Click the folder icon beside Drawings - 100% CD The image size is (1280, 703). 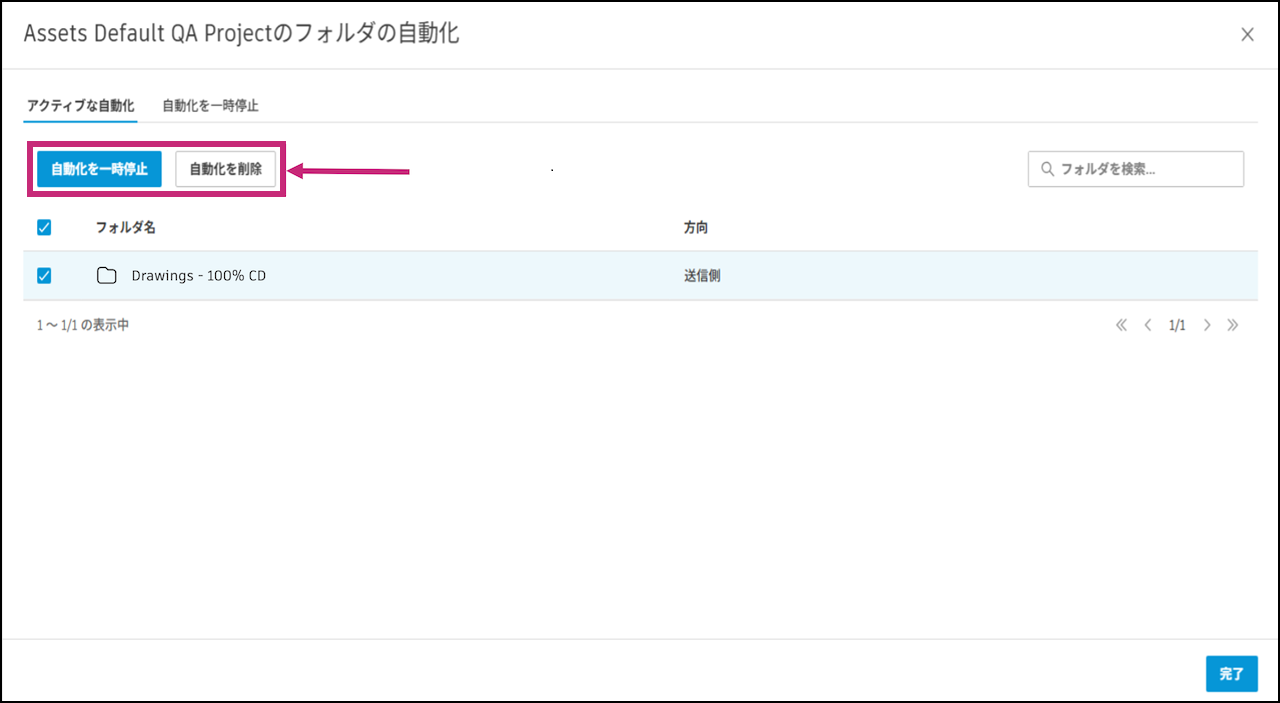[107, 276]
